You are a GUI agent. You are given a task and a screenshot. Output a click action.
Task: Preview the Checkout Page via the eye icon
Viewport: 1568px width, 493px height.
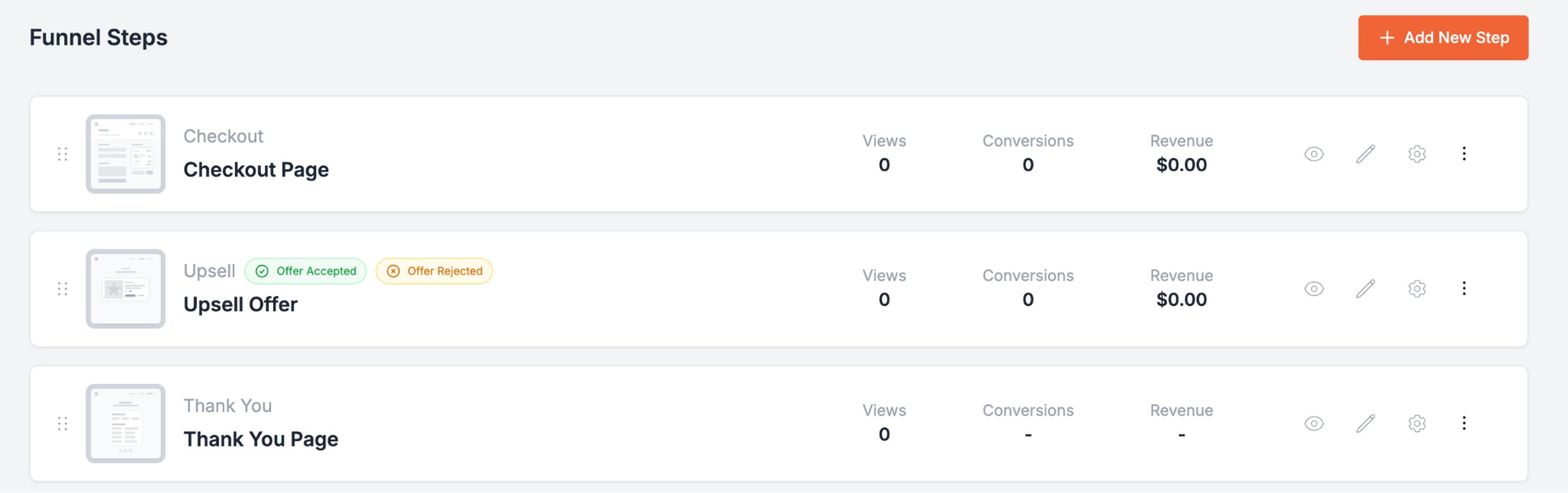click(1313, 154)
